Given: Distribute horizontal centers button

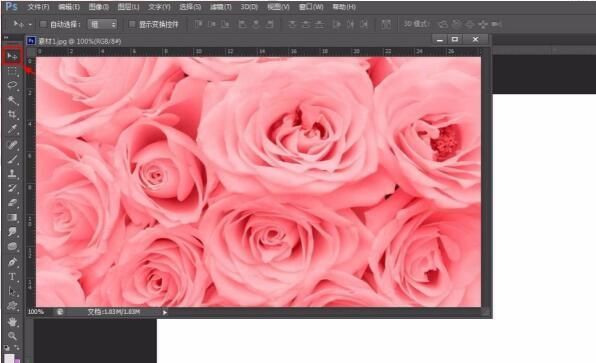Looking at the screenshot, I should pos(350,24).
